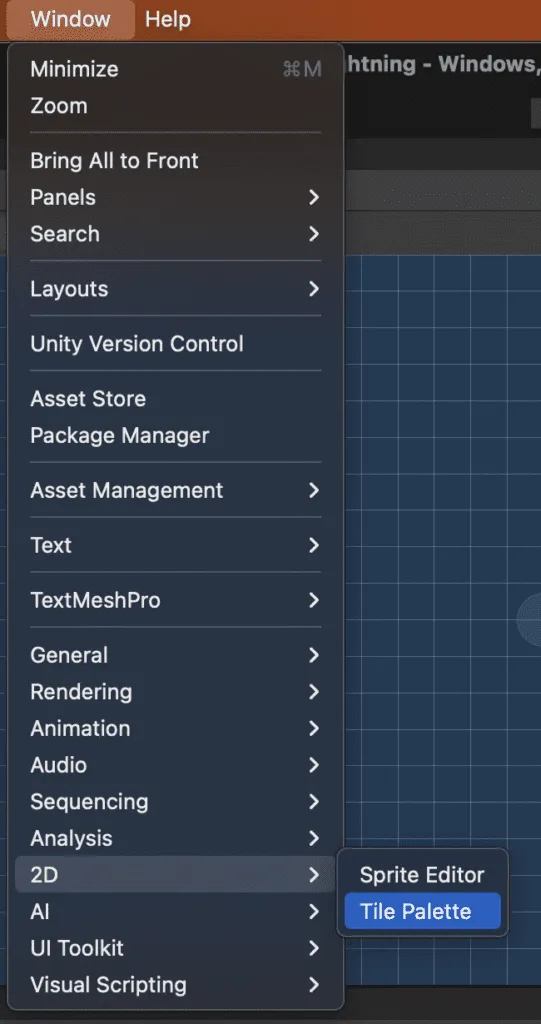The height and width of the screenshot is (1024, 541).
Task: Expand the AI submenu
Action: point(175,911)
